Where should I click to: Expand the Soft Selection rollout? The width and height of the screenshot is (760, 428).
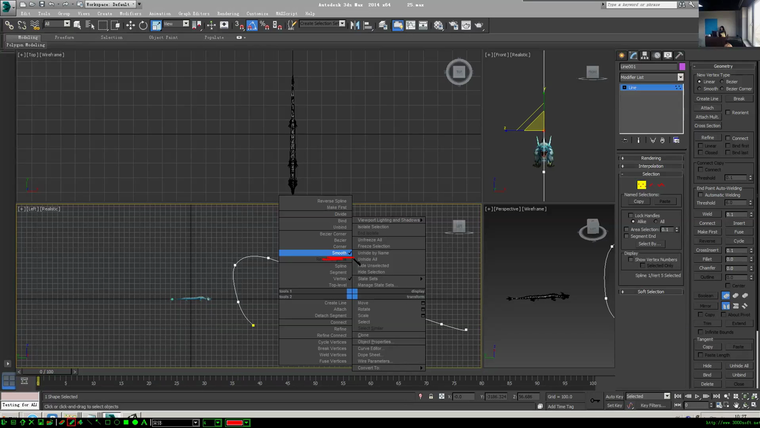(x=651, y=292)
